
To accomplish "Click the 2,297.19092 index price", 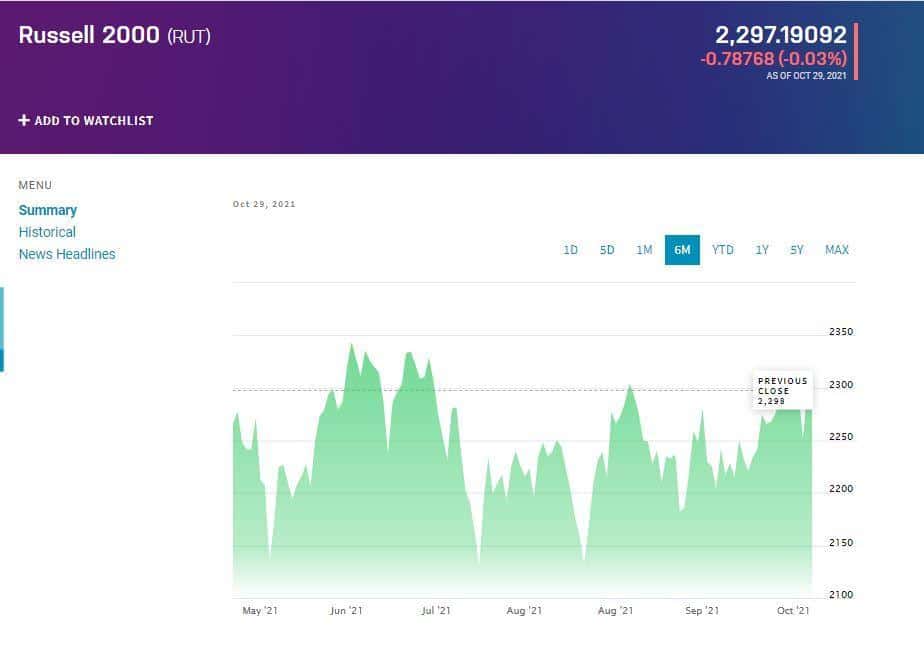I will [781, 35].
